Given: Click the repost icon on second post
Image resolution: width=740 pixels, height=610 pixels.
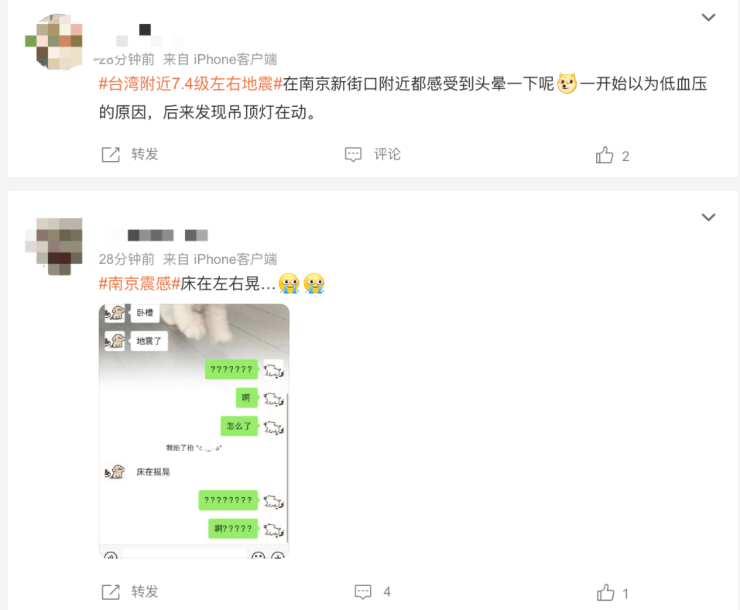Looking at the screenshot, I should pos(111,592).
